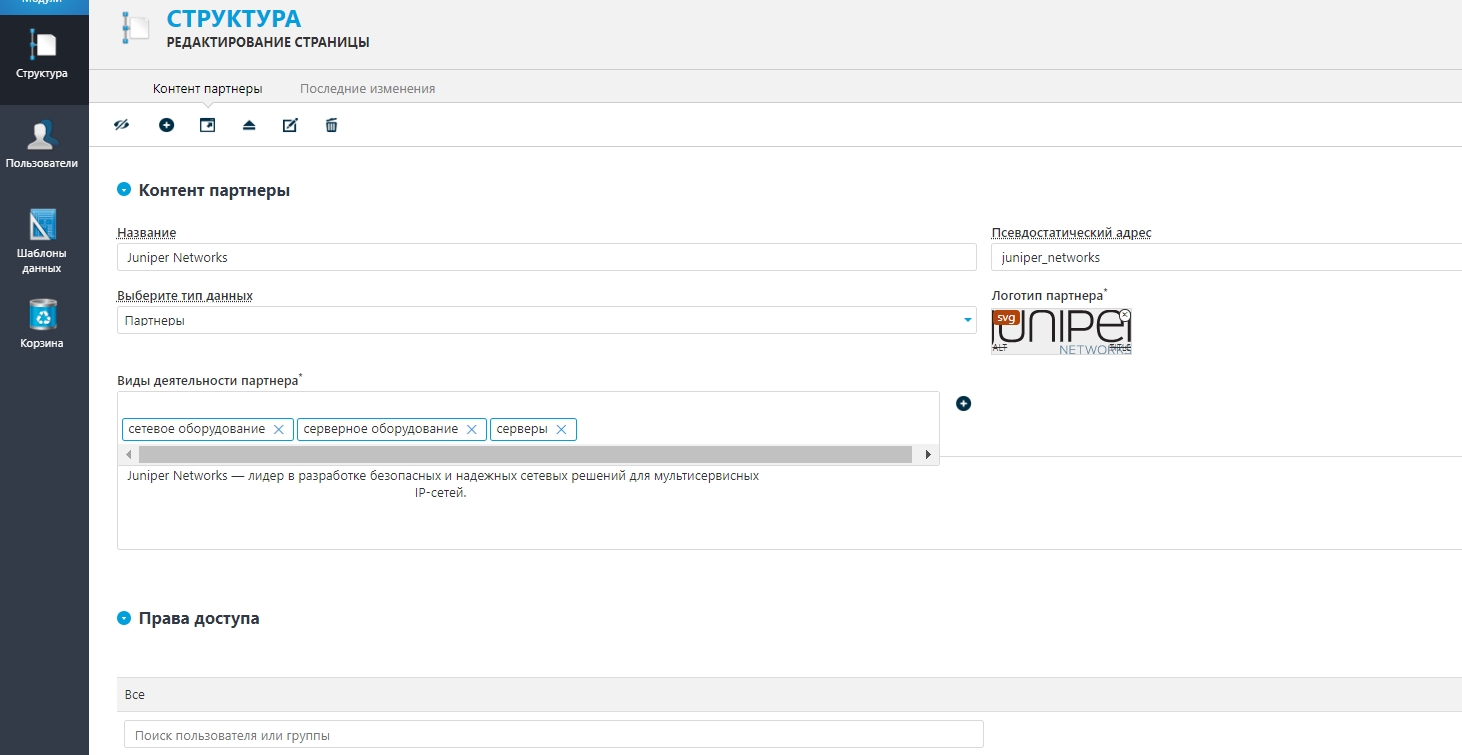Click the Название field label
The width and height of the screenshot is (1462, 755).
pyautogui.click(x=146, y=232)
